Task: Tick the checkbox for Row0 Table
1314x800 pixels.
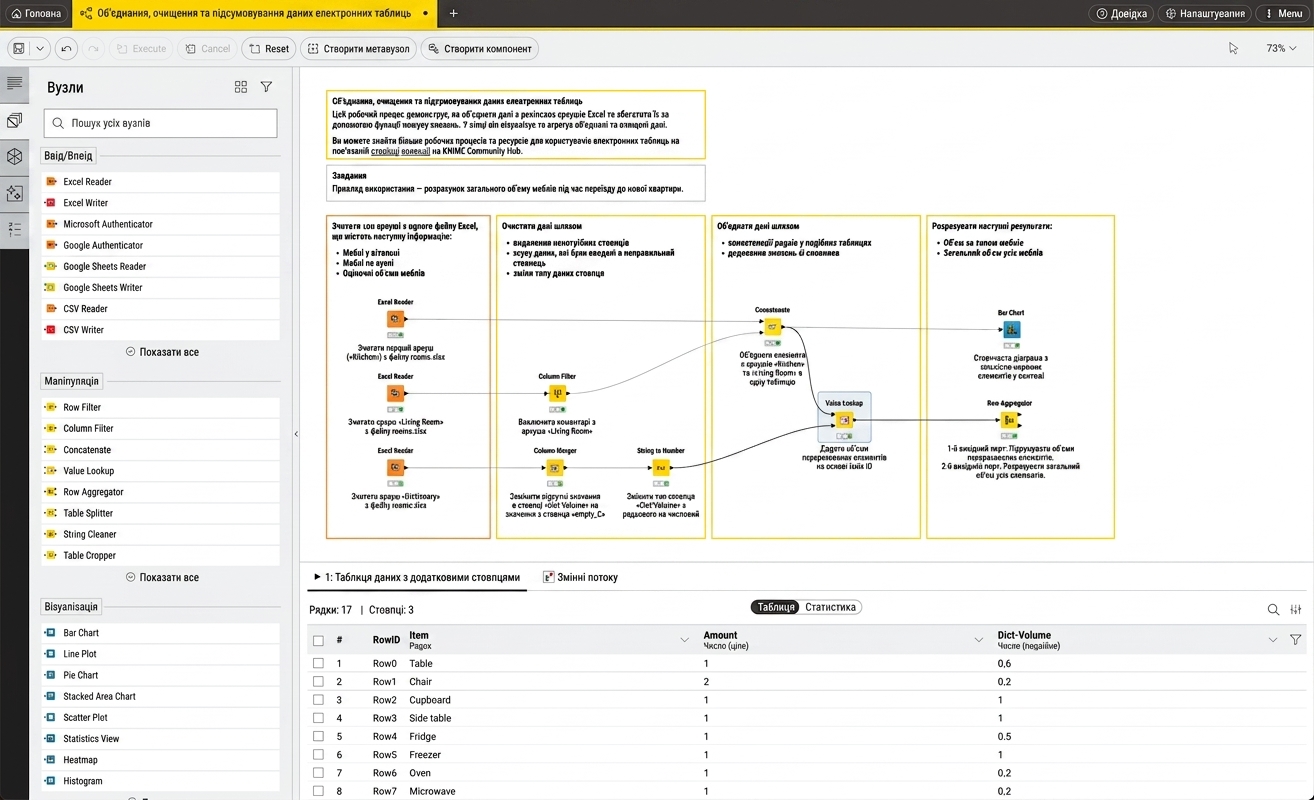Action: [x=318, y=663]
